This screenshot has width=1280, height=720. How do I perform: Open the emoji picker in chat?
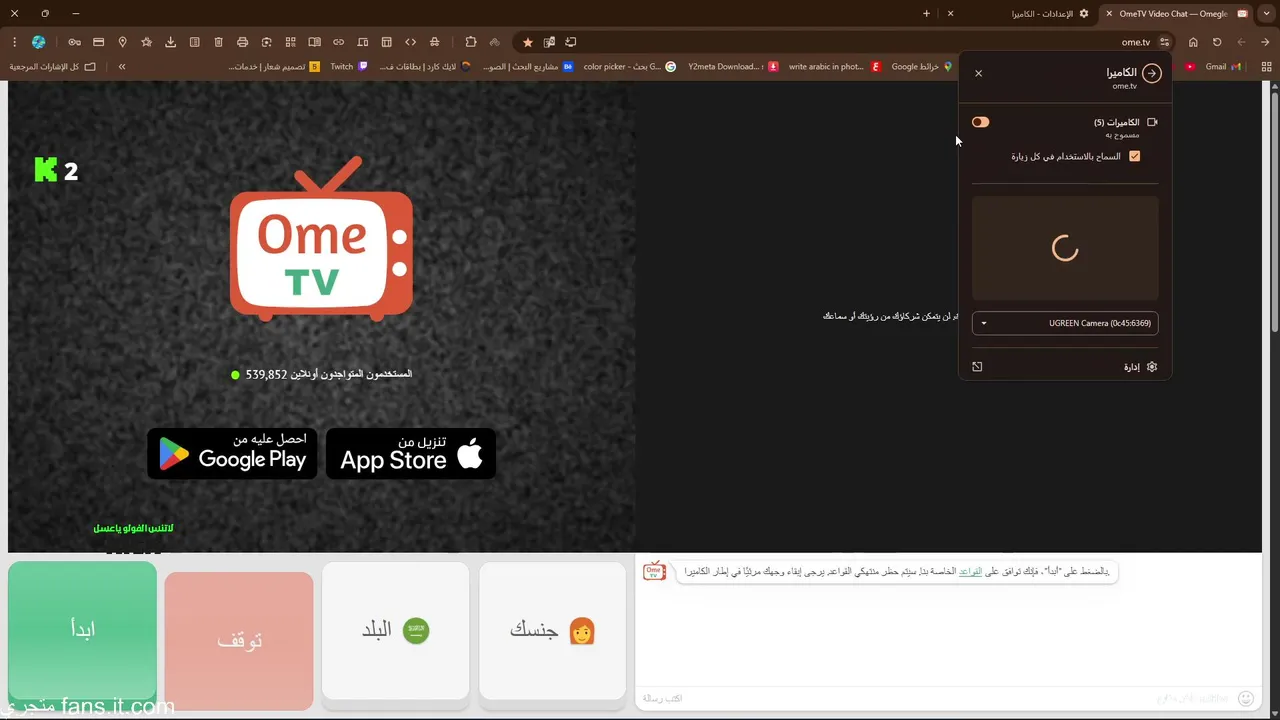point(1245,698)
